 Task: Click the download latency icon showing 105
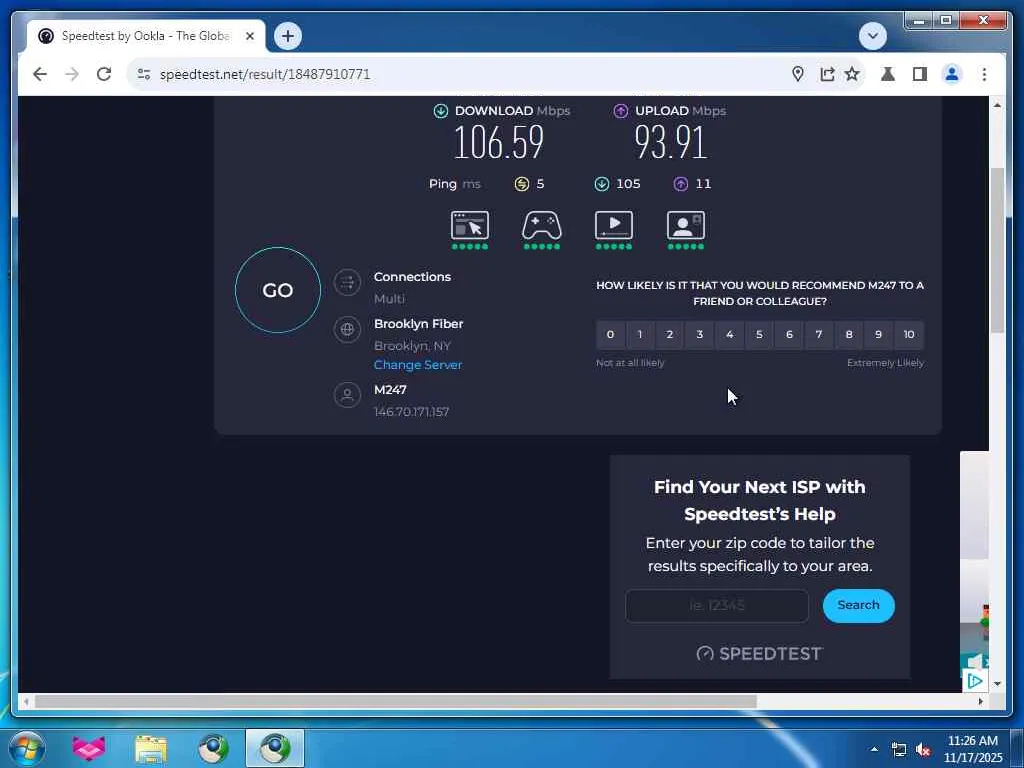601,184
